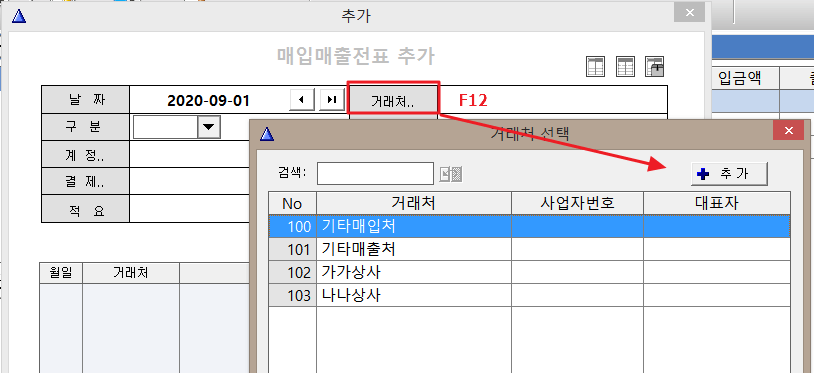814x373 pixels.
Task: Close the 추가 window
Action: point(689,12)
